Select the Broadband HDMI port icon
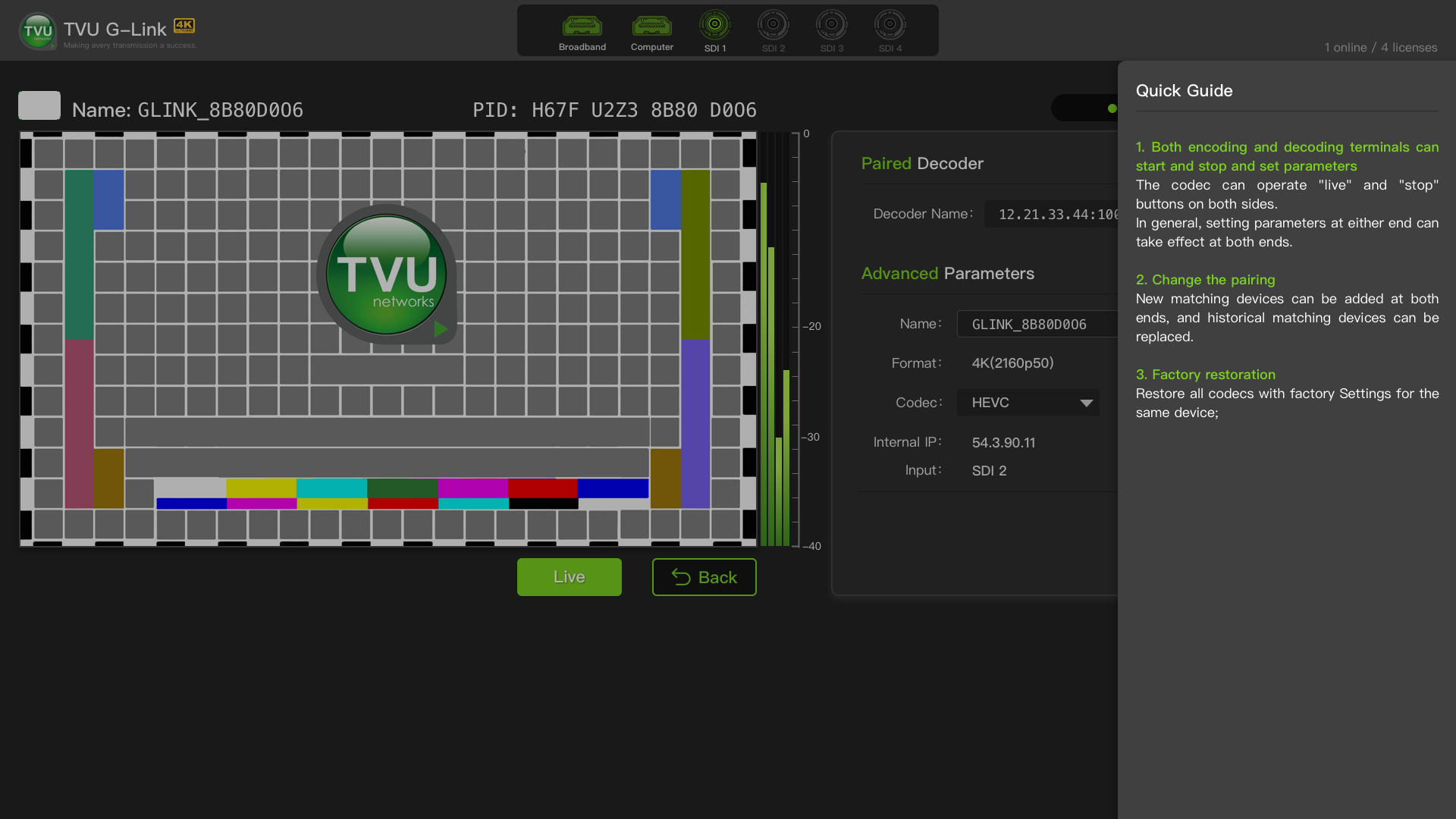The width and height of the screenshot is (1456, 819). point(582,27)
